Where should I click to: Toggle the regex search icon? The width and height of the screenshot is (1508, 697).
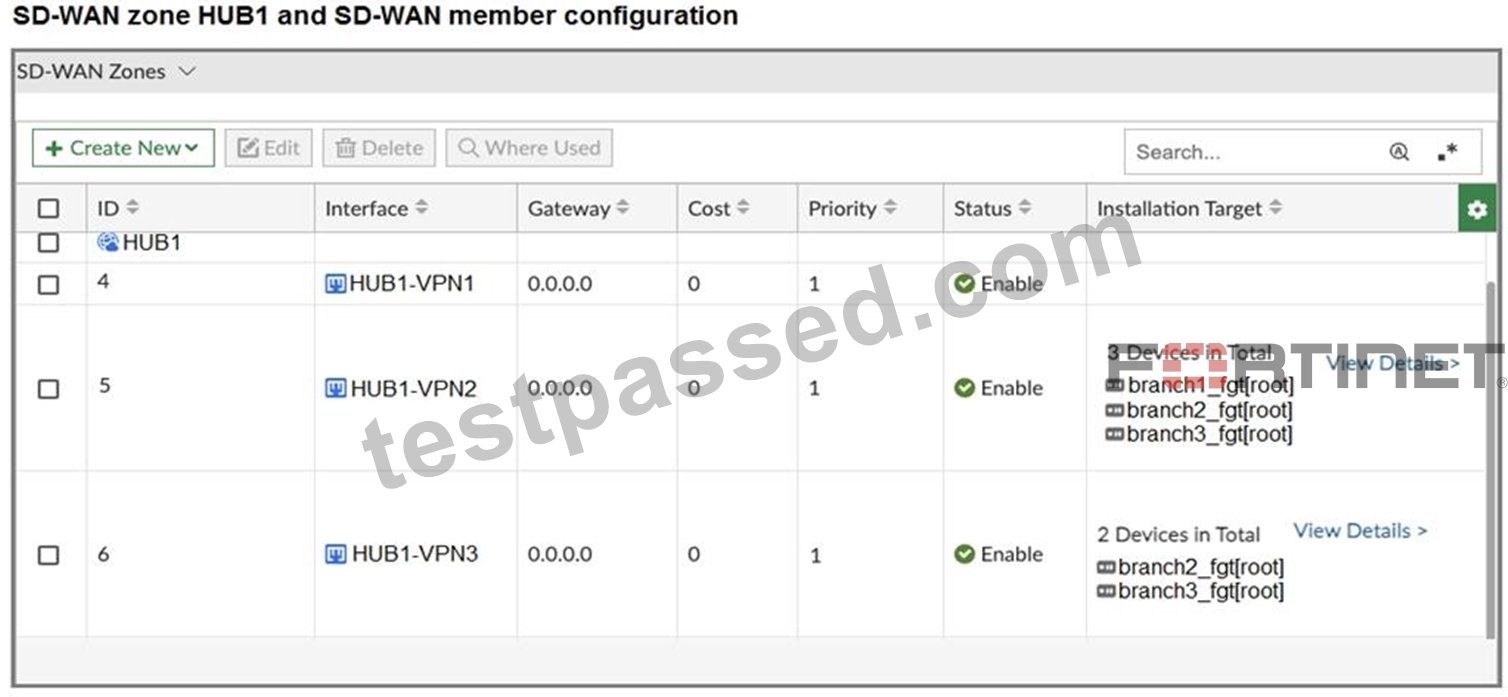tap(1447, 152)
